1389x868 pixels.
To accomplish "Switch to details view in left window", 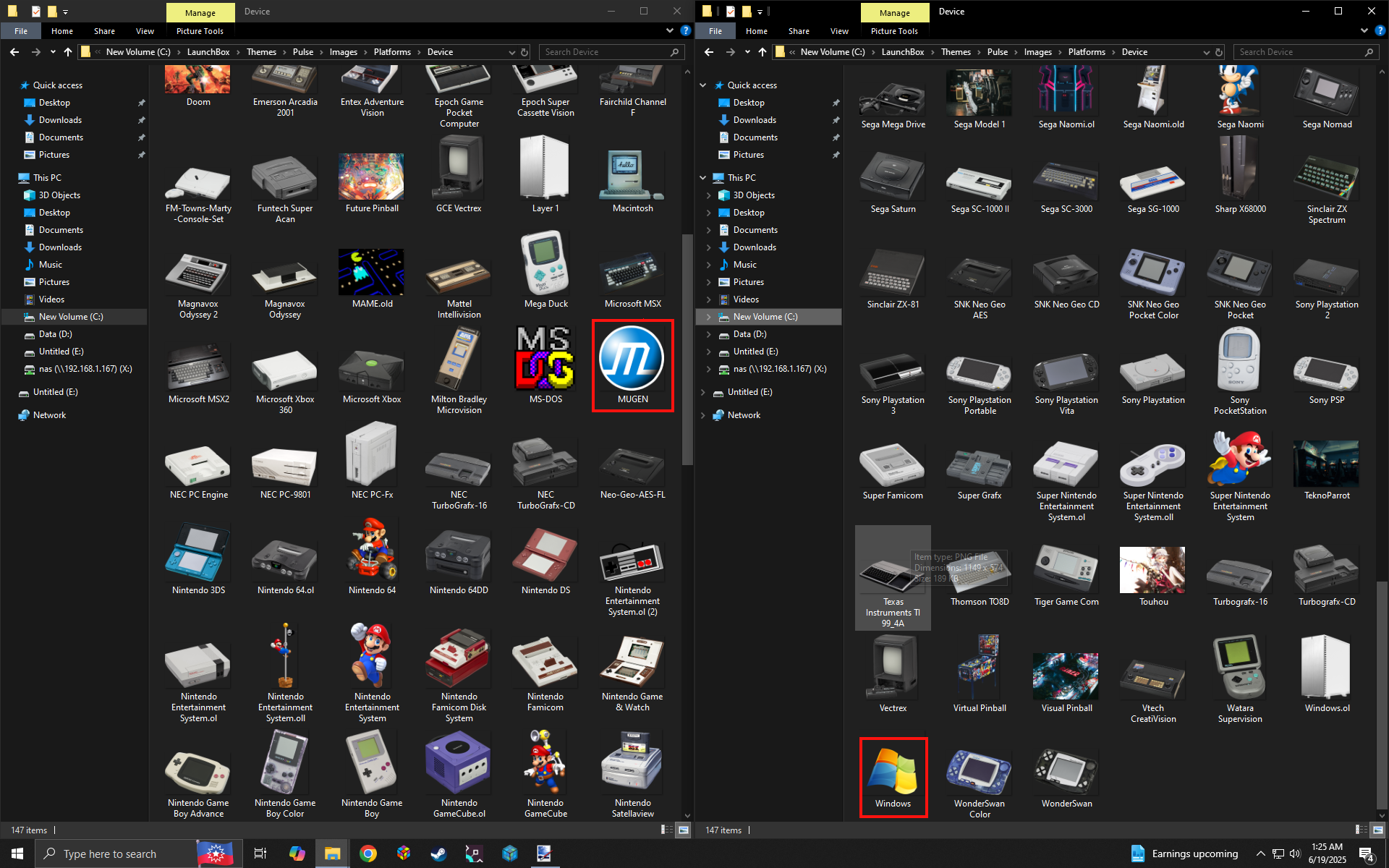I will (x=666, y=830).
